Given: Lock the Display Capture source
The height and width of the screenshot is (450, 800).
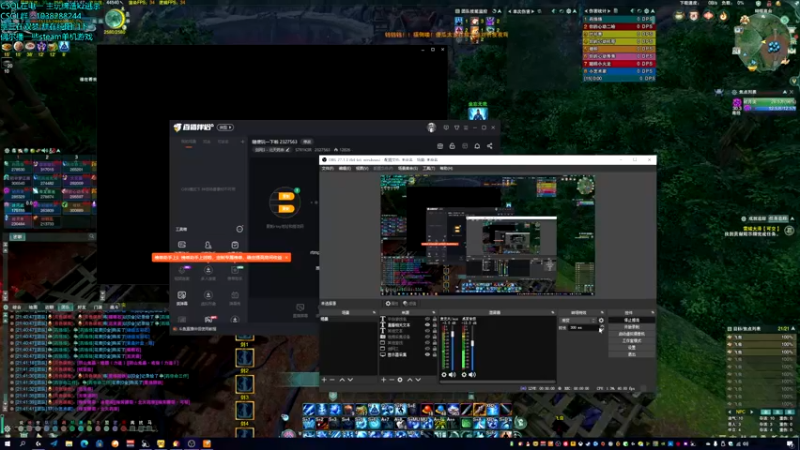Looking at the screenshot, I should [435, 355].
